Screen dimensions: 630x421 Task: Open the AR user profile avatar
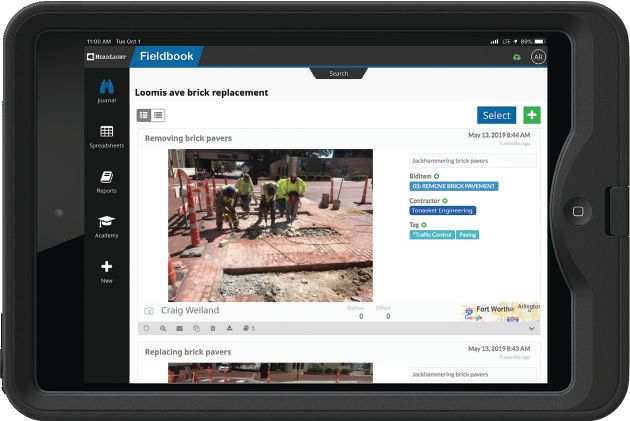pyautogui.click(x=538, y=57)
